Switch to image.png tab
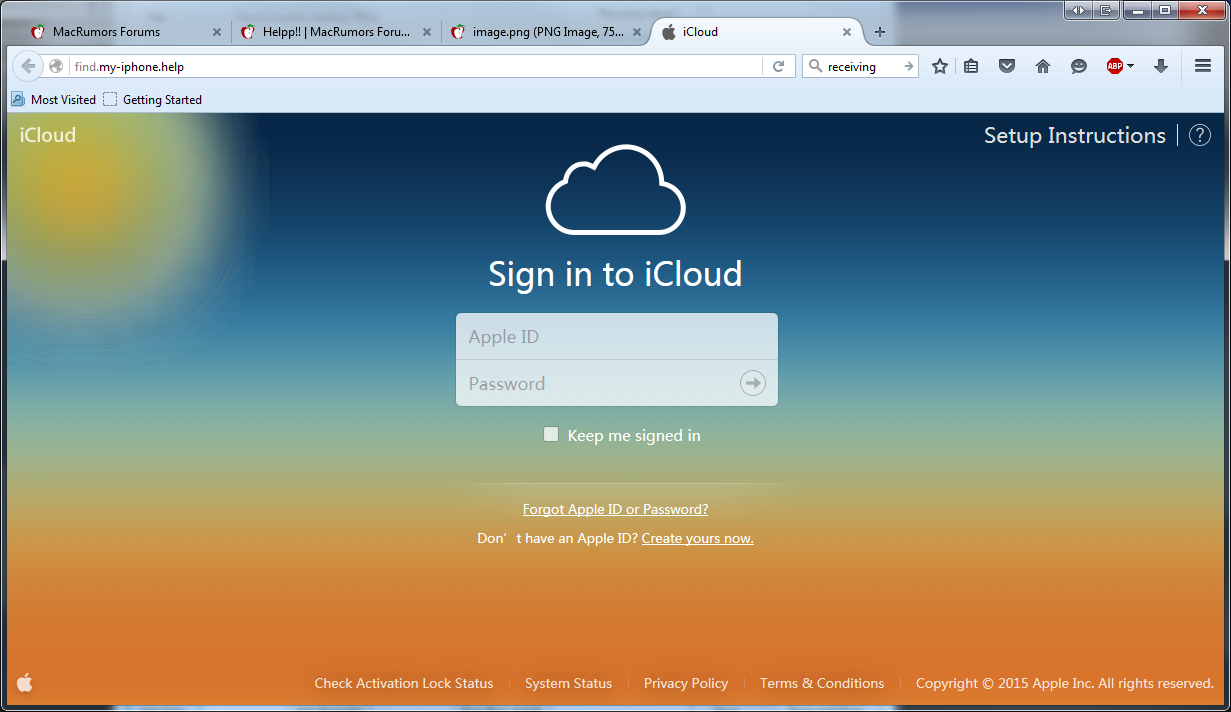1231x712 pixels. [x=546, y=32]
